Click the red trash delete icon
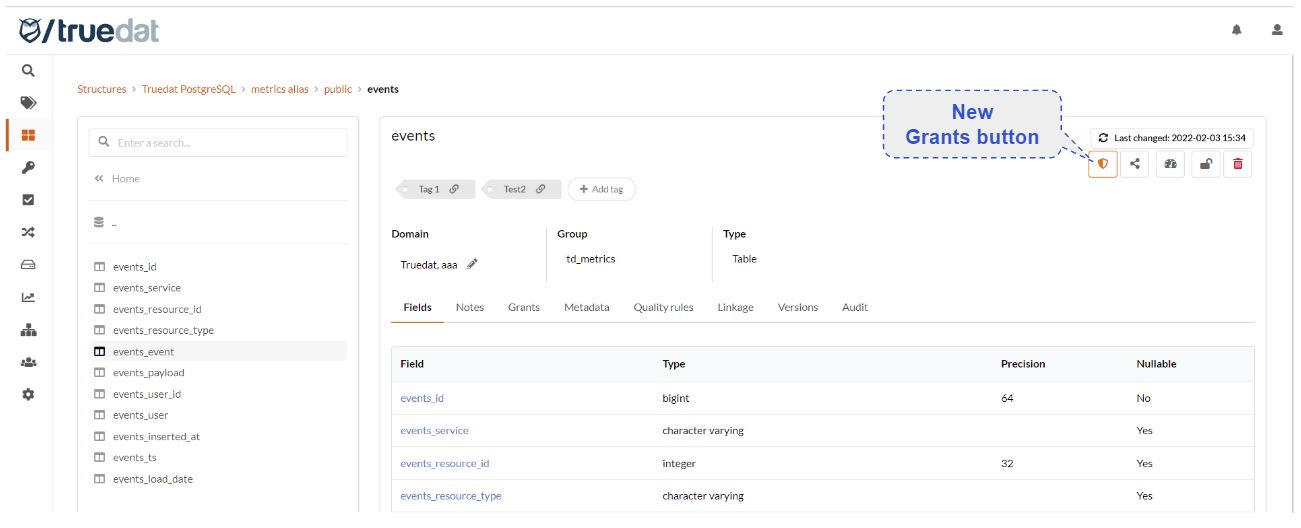 1237,164
